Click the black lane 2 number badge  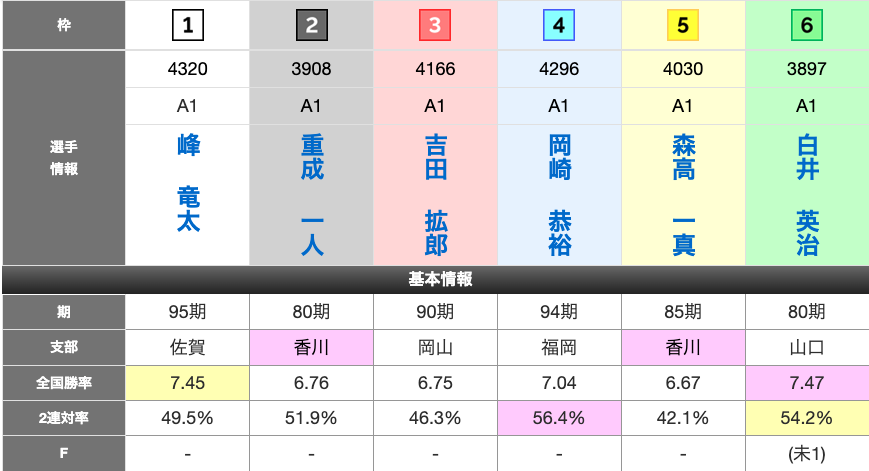311,26
